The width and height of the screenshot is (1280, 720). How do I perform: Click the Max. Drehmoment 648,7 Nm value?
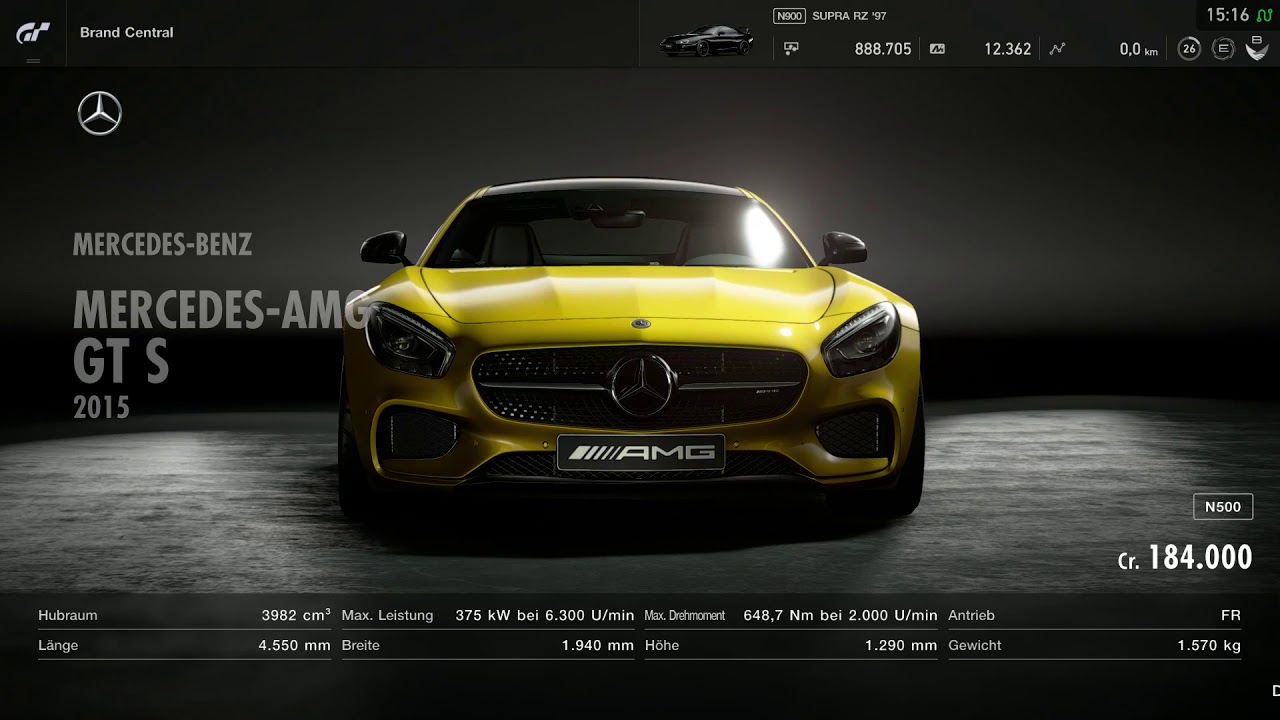(x=840, y=615)
